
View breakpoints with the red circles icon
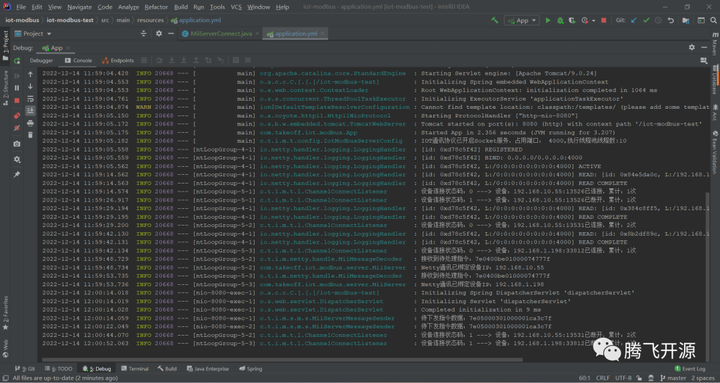(17, 116)
